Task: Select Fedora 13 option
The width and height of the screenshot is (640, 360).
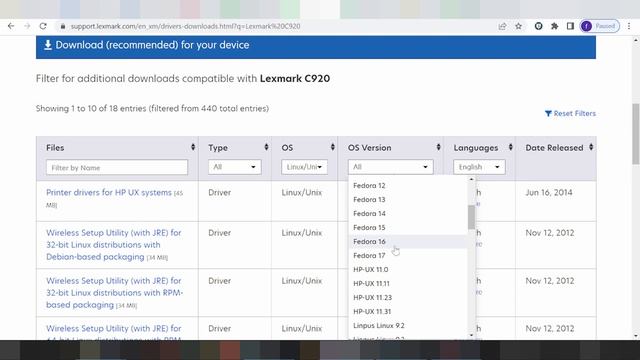Action: point(408,199)
